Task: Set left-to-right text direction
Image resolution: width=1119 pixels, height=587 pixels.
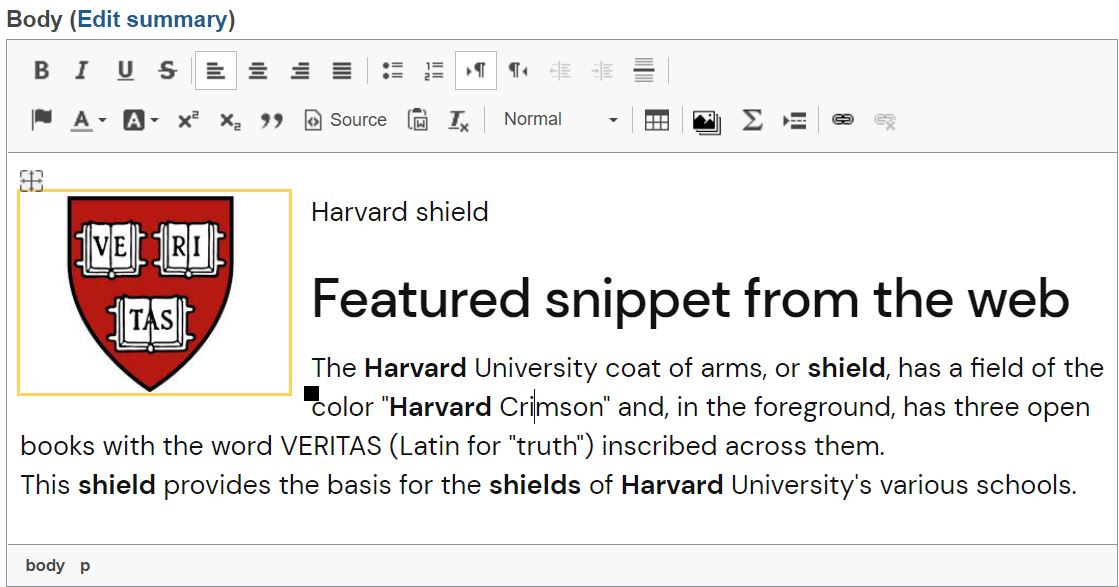Action: point(476,71)
